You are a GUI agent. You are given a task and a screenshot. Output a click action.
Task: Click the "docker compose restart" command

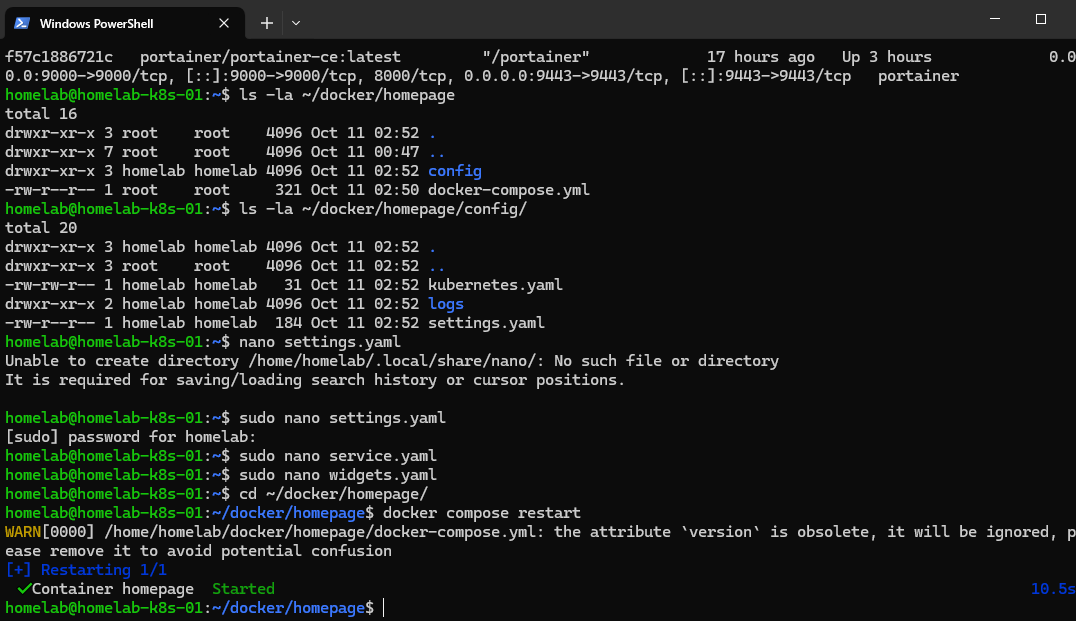click(482, 513)
